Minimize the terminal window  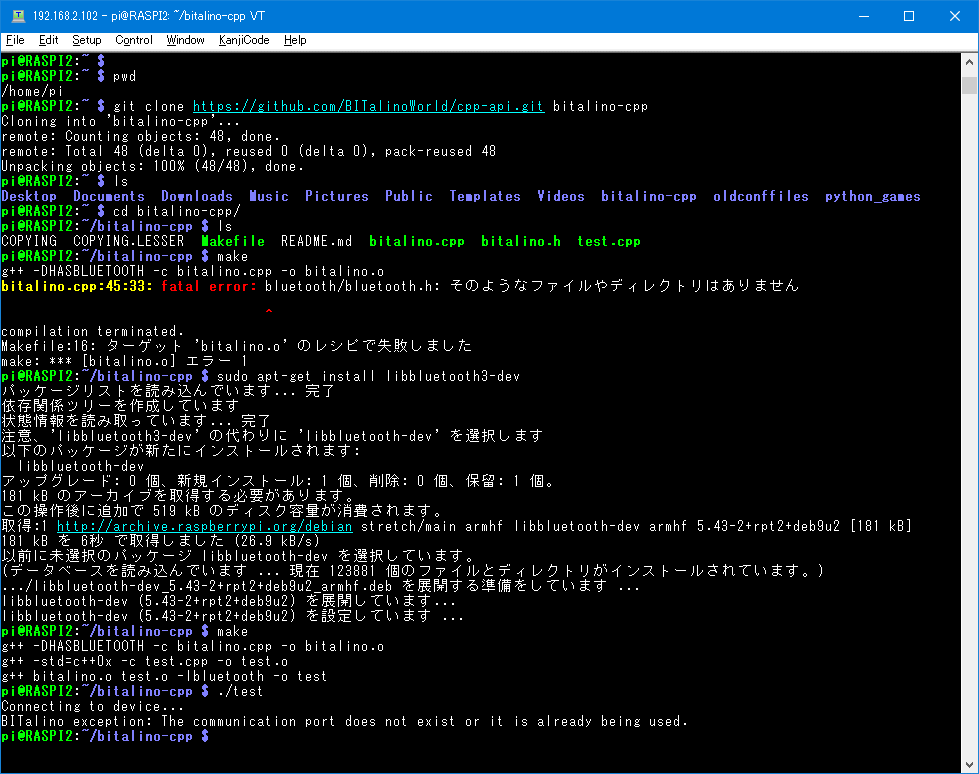click(864, 16)
